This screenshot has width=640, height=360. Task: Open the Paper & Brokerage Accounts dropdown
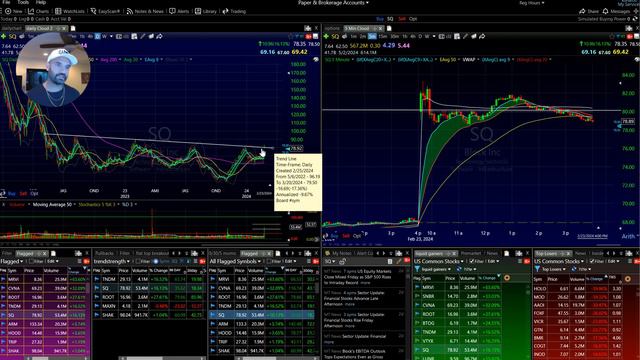click(333, 3)
